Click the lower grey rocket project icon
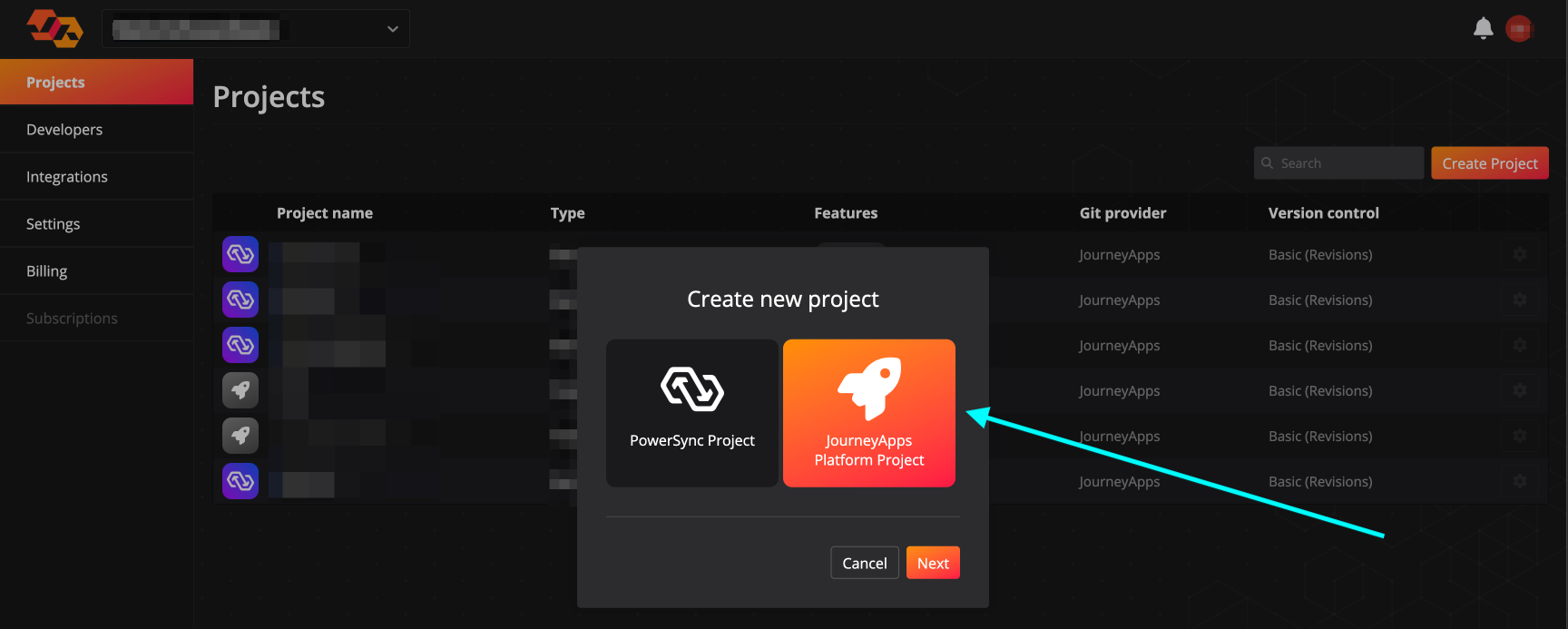Viewport: 1568px width, 629px height. [x=240, y=436]
